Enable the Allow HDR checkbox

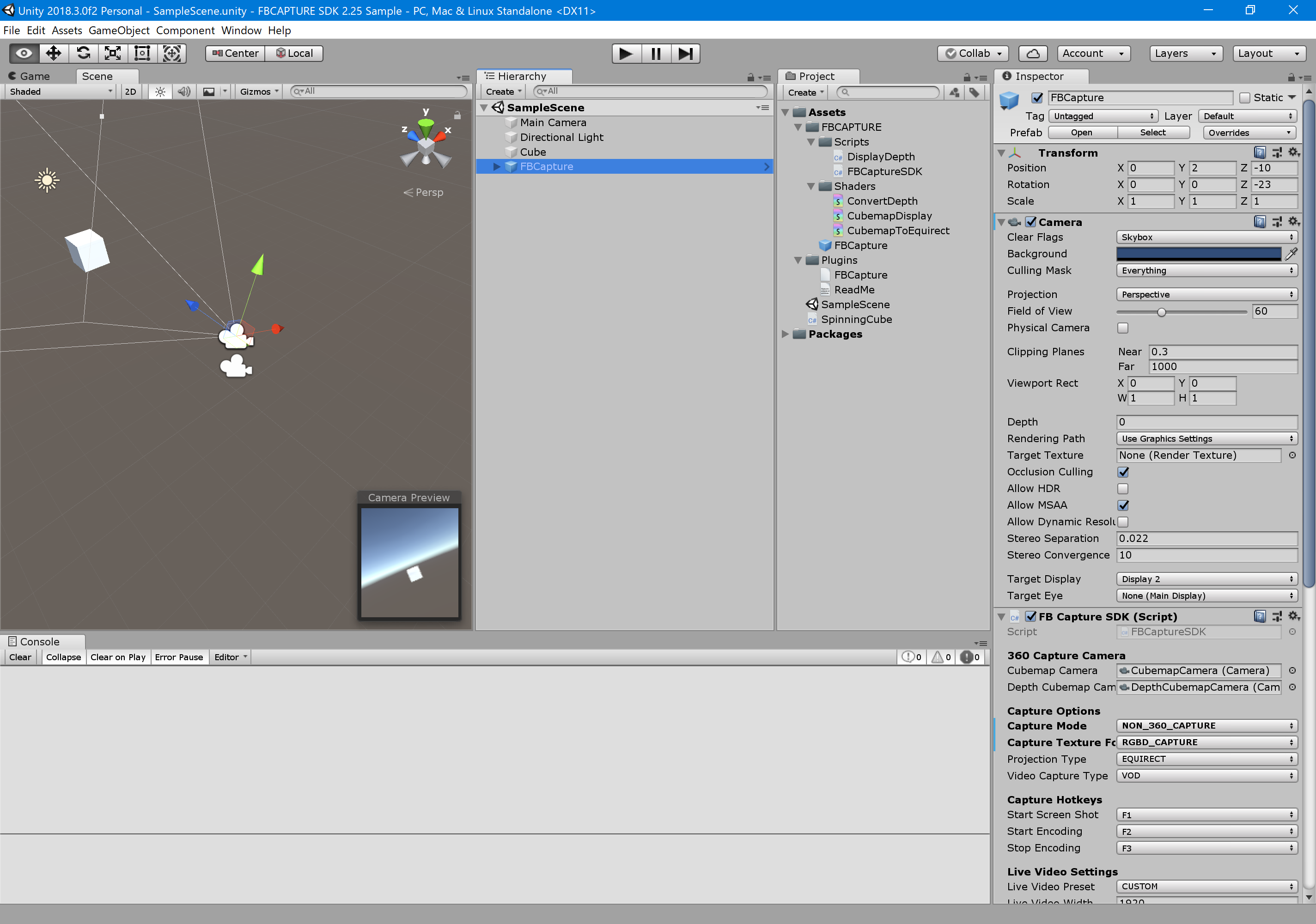tap(1123, 488)
